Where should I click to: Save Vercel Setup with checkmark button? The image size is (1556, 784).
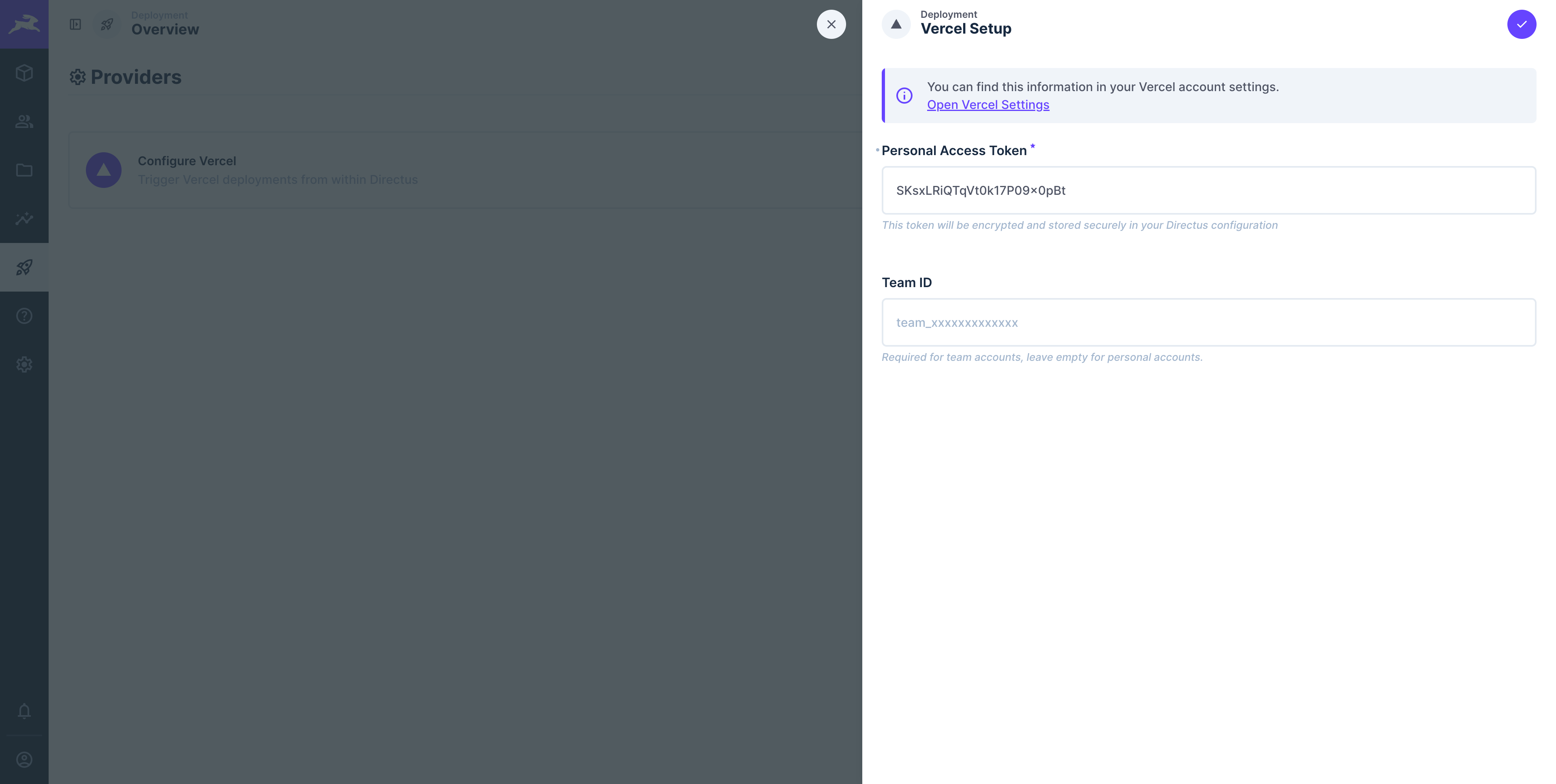1521,24
